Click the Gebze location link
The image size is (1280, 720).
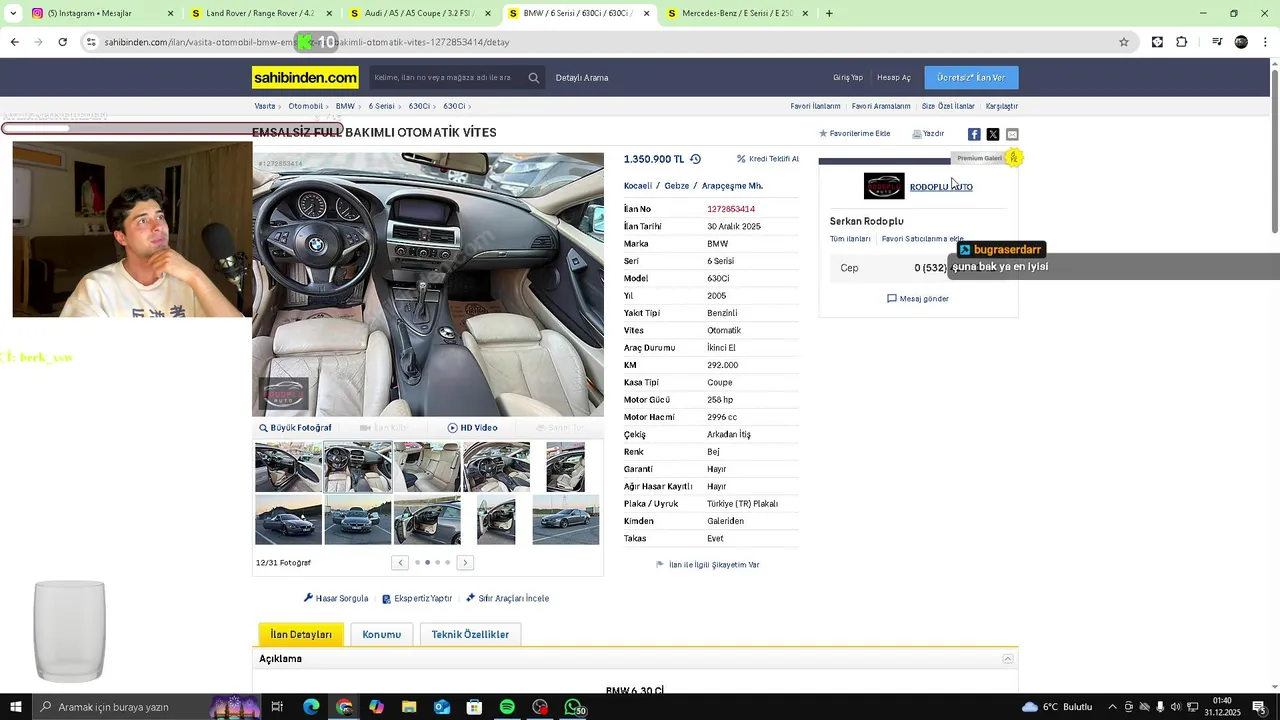tap(677, 186)
